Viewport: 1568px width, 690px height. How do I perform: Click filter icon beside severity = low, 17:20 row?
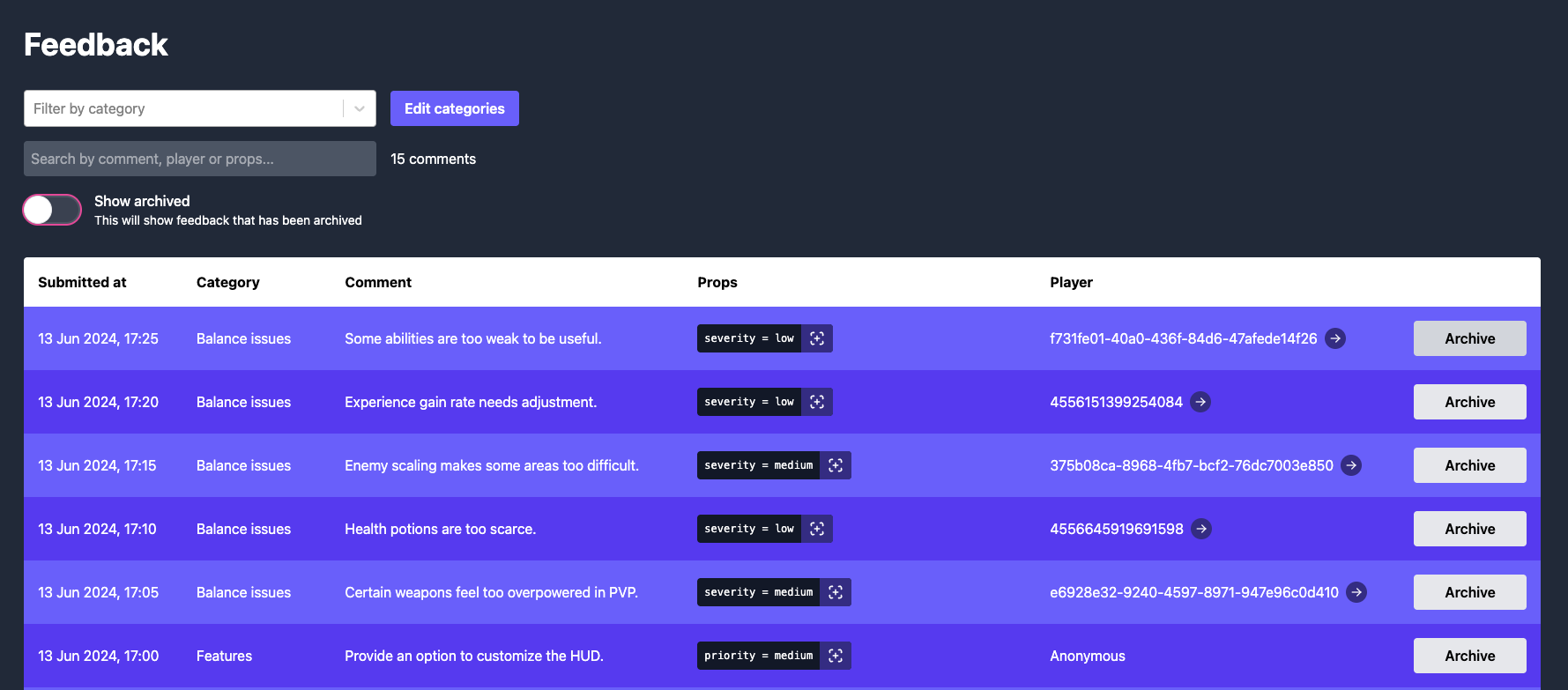click(x=817, y=402)
